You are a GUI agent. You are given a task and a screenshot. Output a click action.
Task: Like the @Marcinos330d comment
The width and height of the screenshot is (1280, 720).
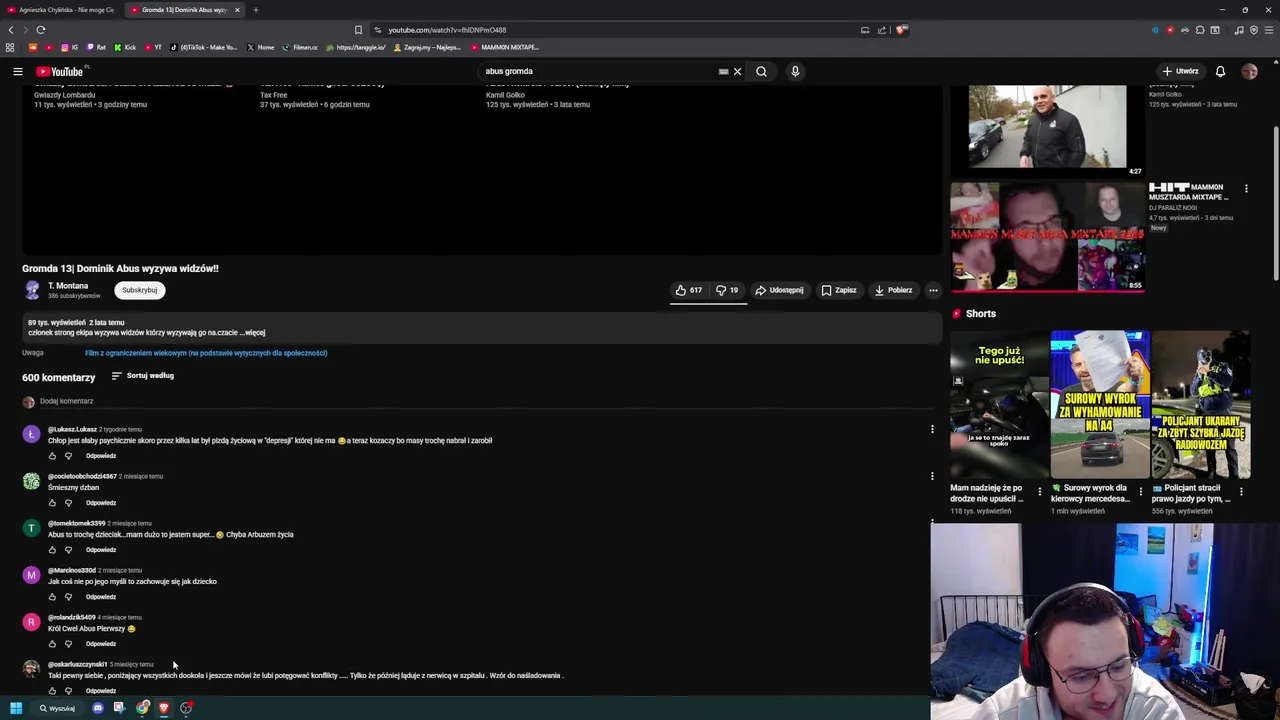pos(52,597)
